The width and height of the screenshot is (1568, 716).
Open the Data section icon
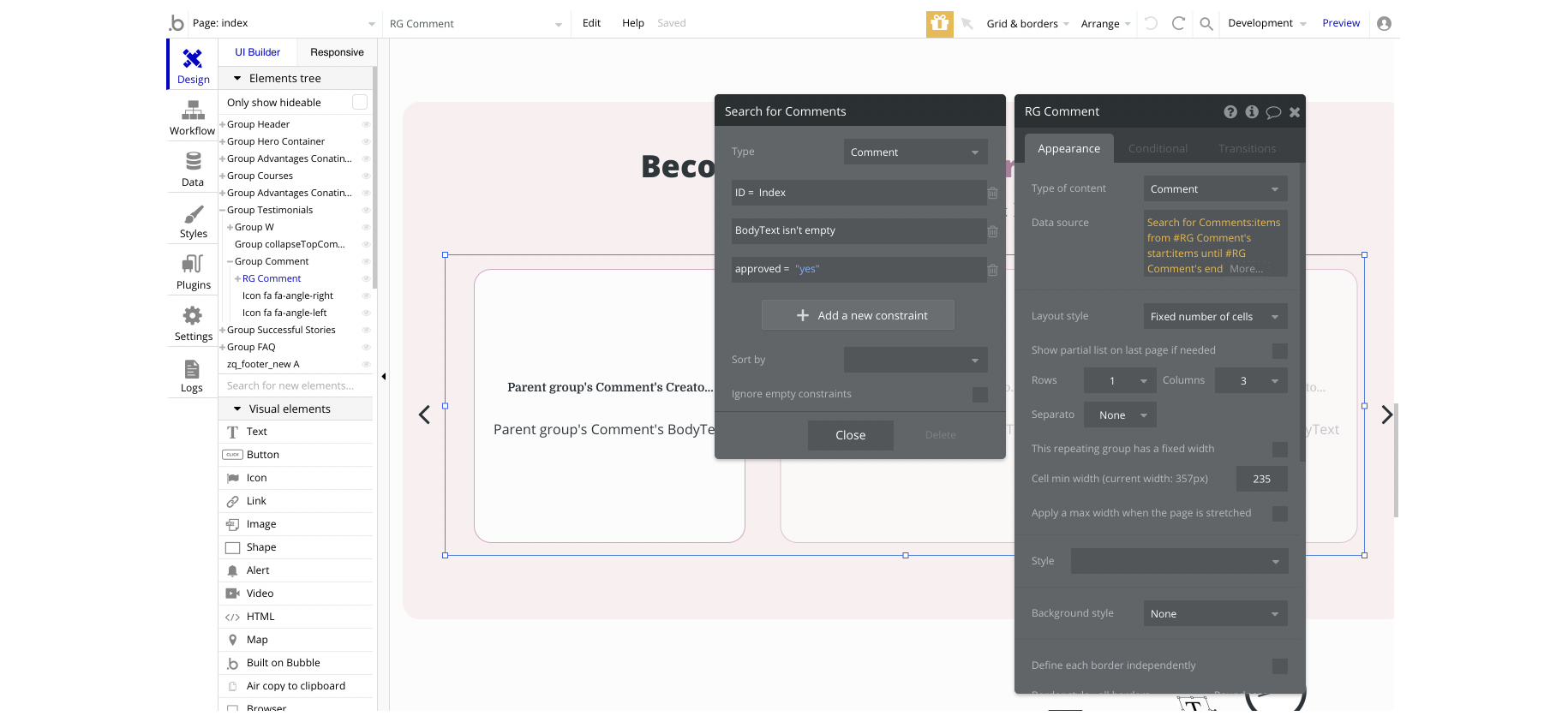click(193, 169)
